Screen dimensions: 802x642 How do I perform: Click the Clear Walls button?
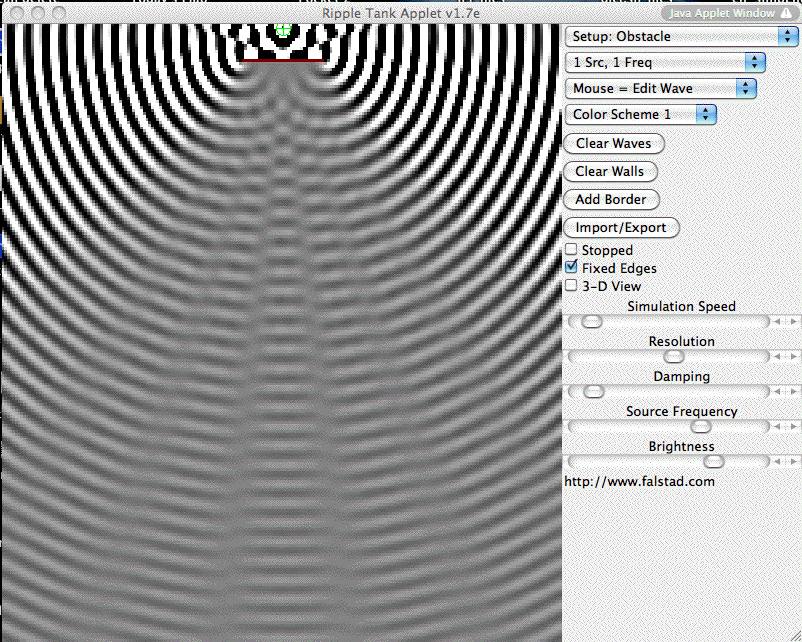[x=610, y=171]
